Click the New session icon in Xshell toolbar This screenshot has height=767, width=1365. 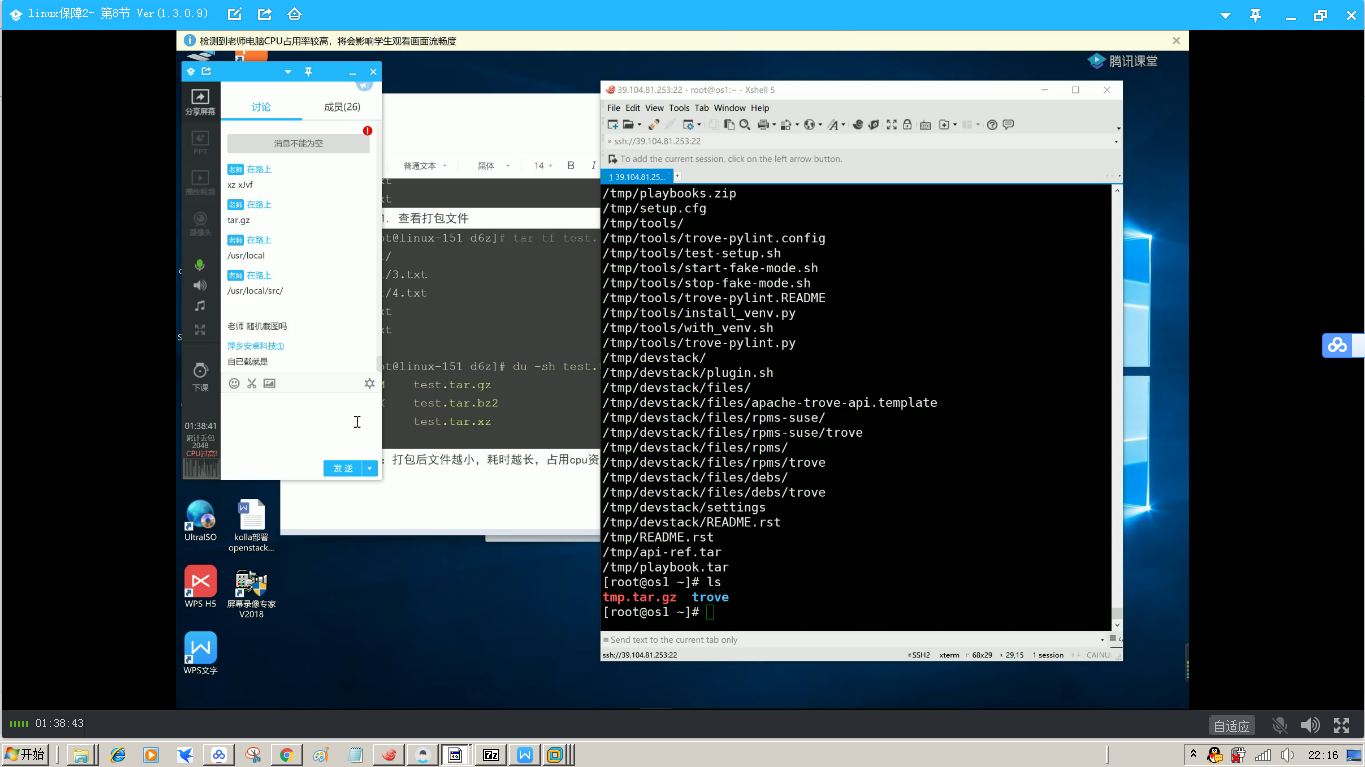point(612,125)
